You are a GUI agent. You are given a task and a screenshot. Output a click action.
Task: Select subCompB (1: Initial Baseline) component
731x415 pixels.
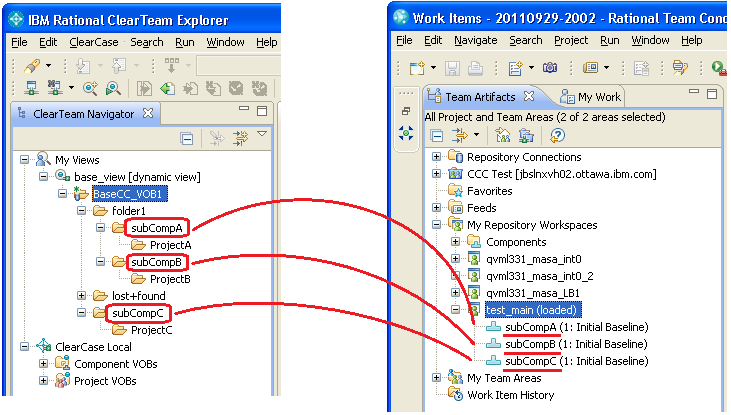(576, 344)
